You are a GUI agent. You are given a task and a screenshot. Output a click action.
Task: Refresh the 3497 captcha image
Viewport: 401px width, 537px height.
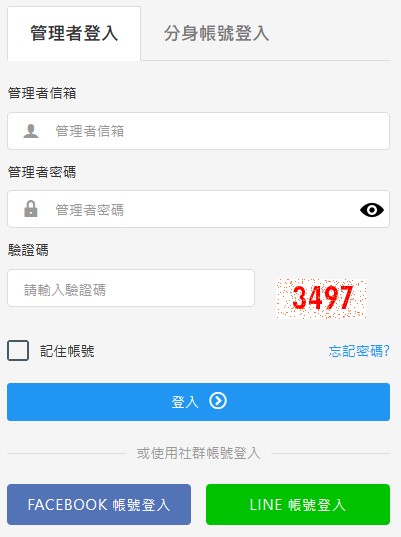point(321,299)
